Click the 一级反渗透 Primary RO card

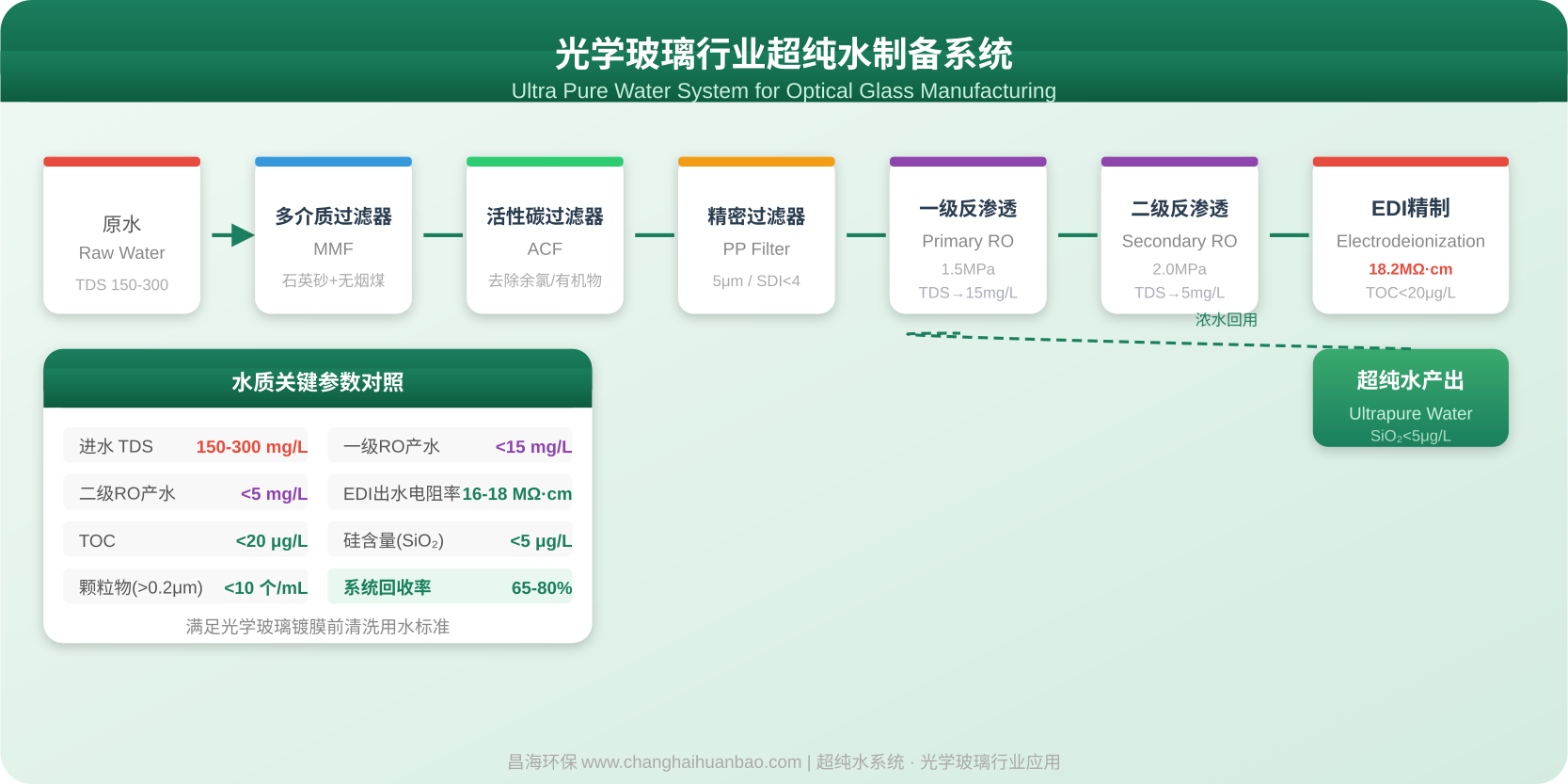click(968, 235)
